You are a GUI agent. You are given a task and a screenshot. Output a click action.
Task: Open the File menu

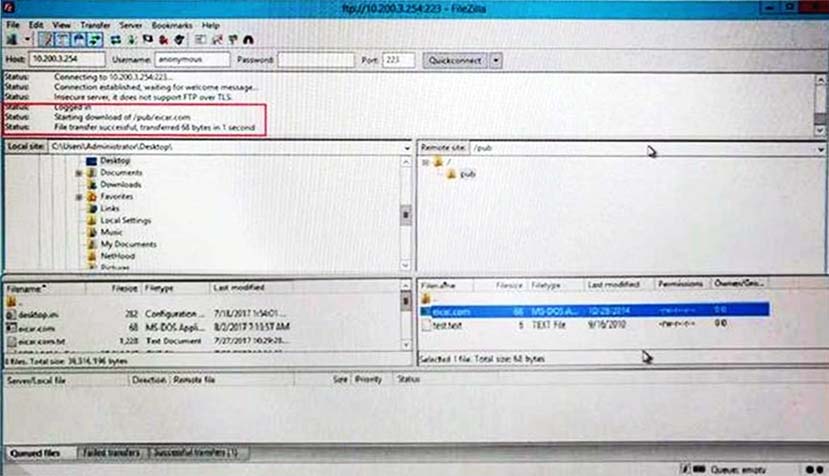(x=13, y=25)
